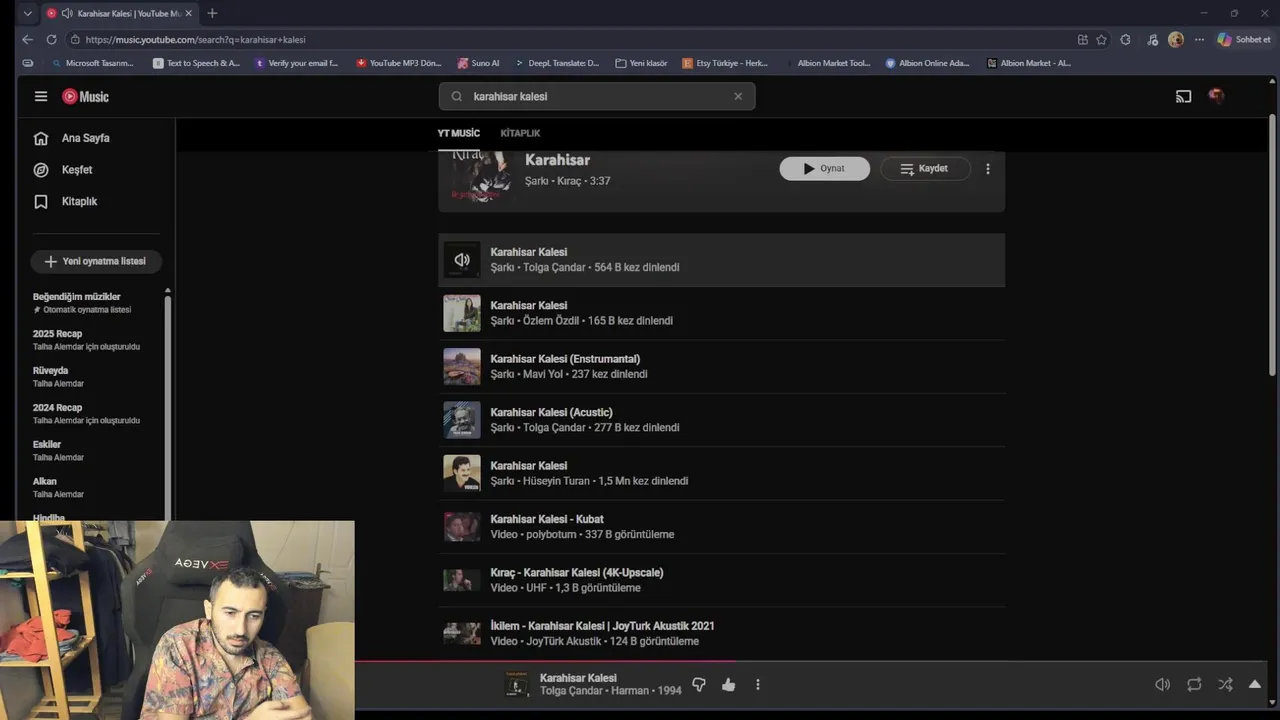Select Karahisar Kalesi (Acustic) title
The width and height of the screenshot is (1280, 720).
click(551, 412)
